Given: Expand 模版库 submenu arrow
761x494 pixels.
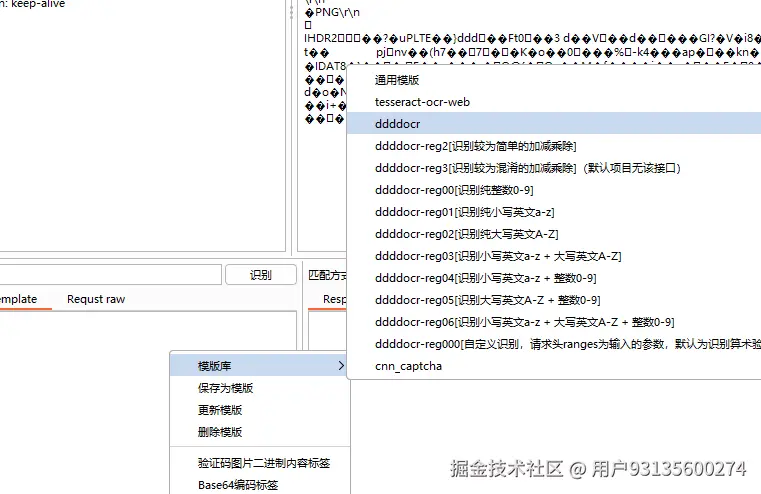Looking at the screenshot, I should click(x=341, y=365).
